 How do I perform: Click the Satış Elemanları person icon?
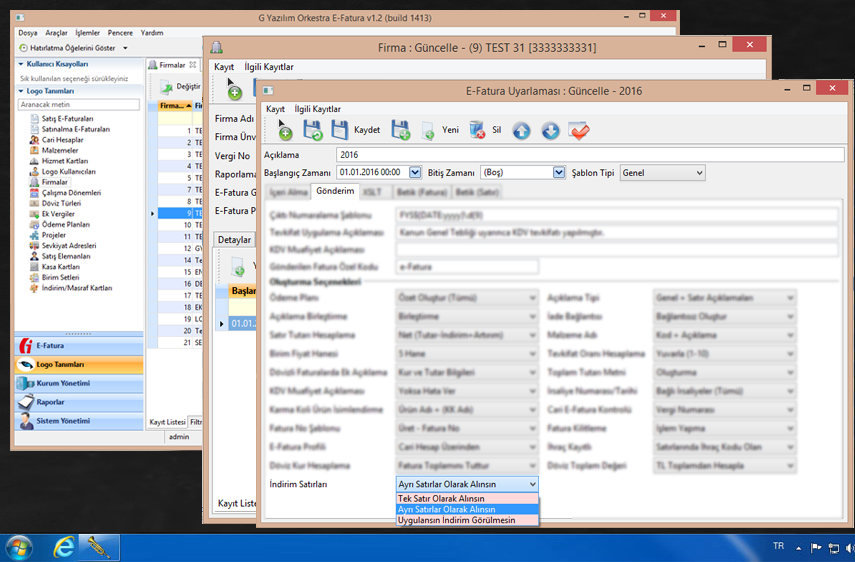click(34, 256)
